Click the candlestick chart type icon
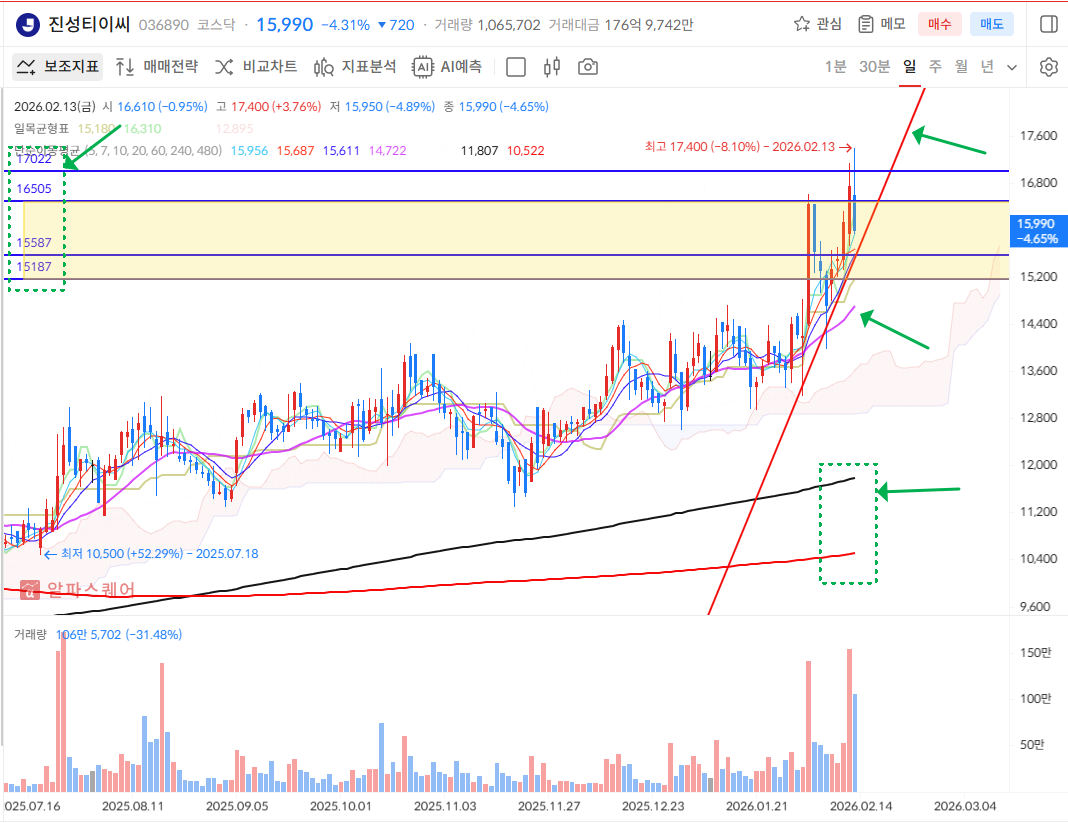1068x823 pixels. click(552, 67)
